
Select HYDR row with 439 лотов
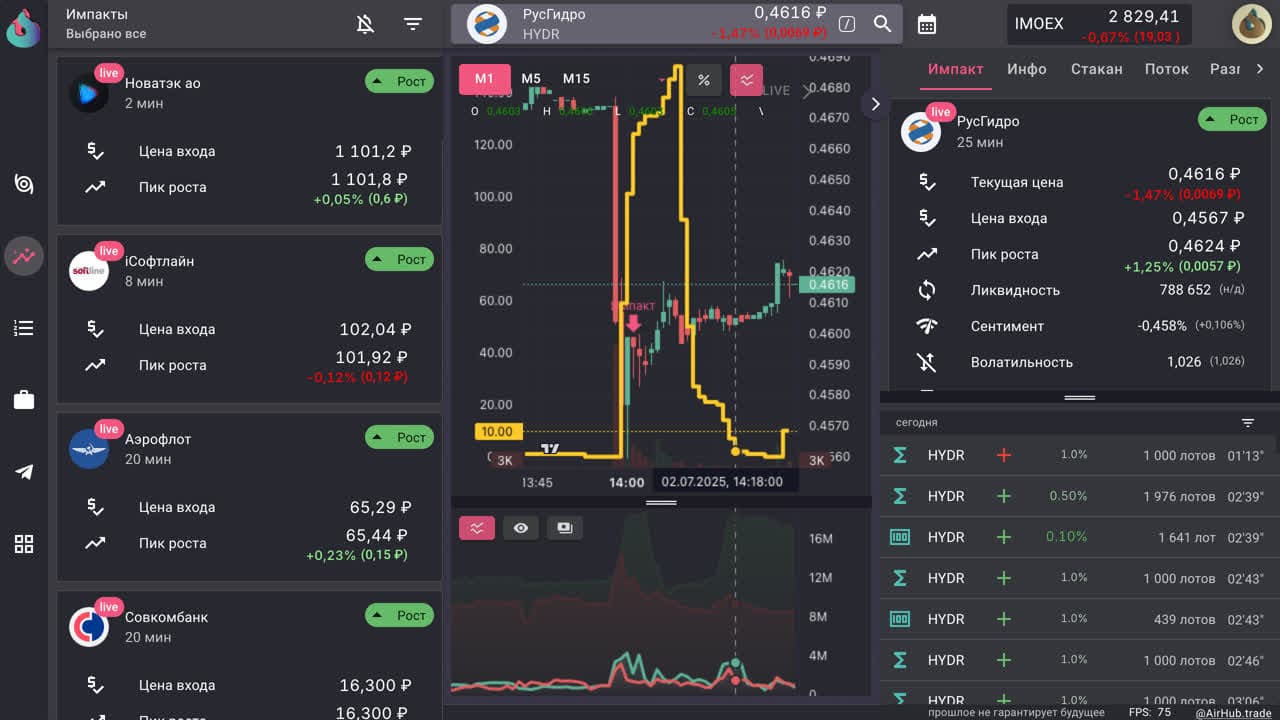1078,619
